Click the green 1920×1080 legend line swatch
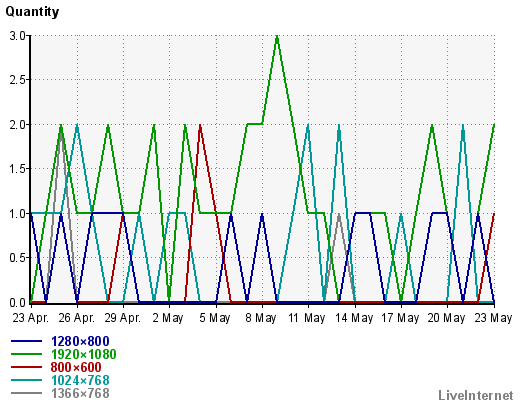The height and width of the screenshot is (405, 520). (27, 354)
